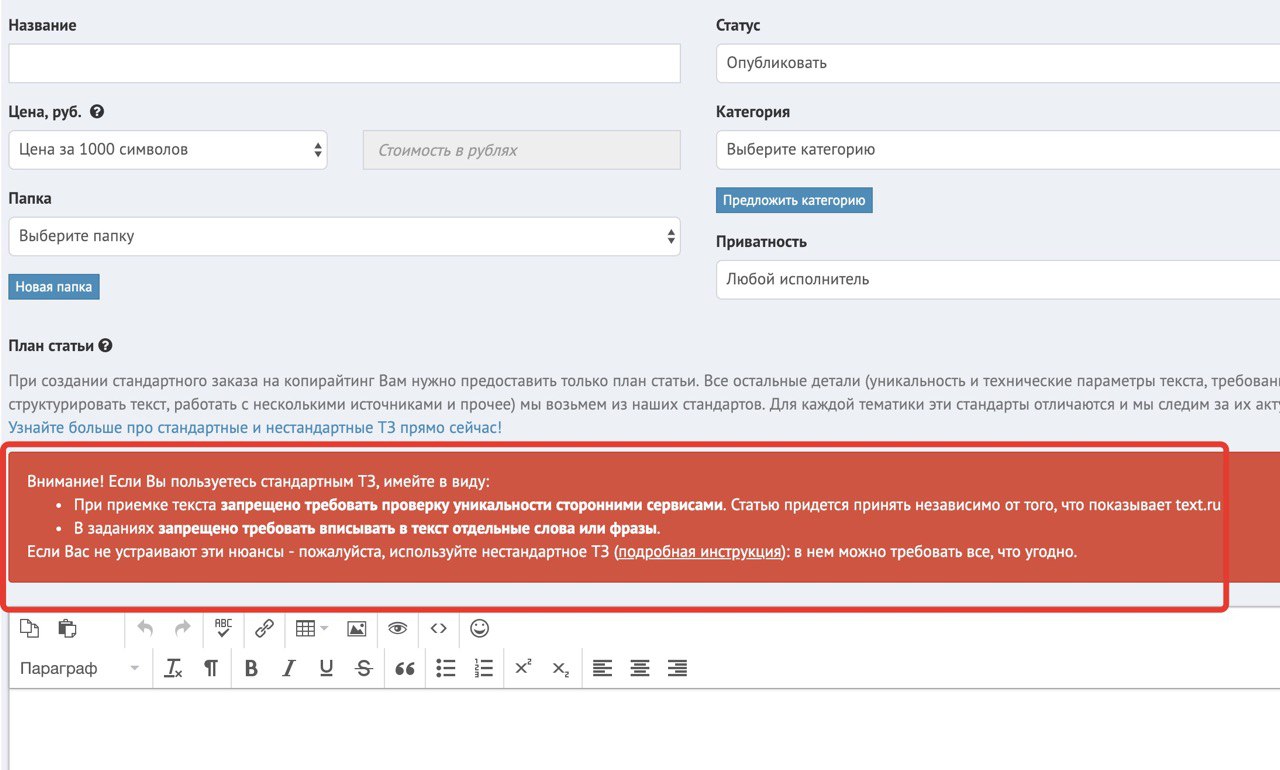Open the insert table menu
Image resolution: width=1280 pixels, height=770 pixels.
(311, 628)
